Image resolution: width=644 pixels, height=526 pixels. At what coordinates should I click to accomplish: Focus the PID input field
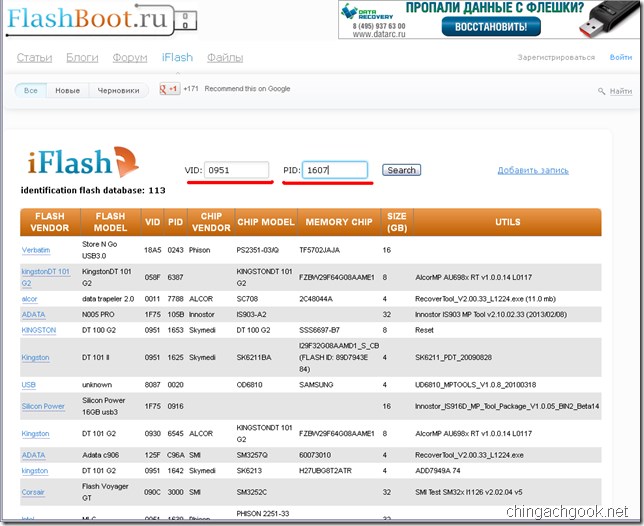coord(335,170)
